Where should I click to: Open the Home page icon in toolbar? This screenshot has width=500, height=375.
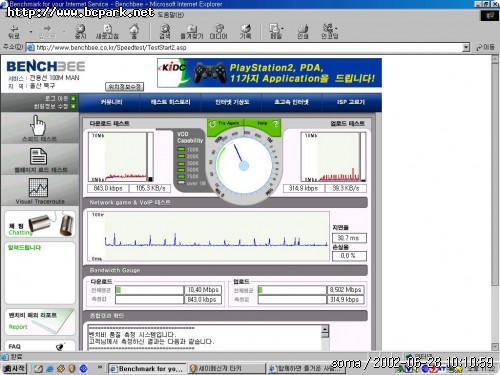(x=134, y=32)
